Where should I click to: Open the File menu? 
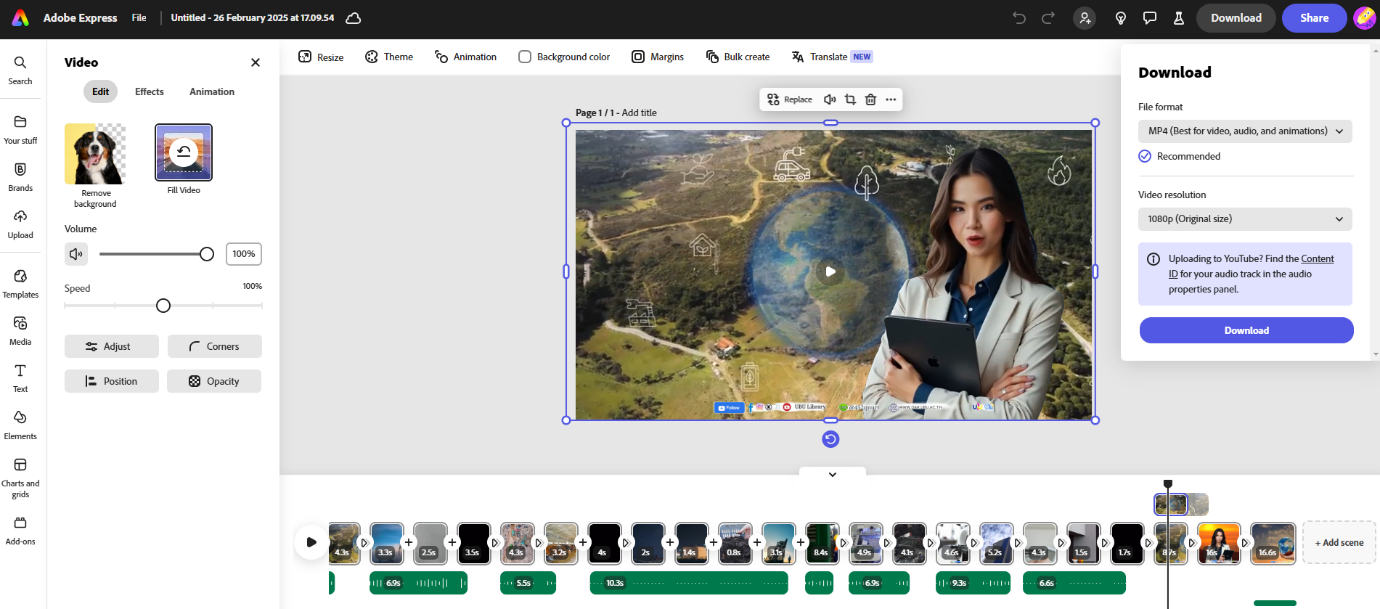[x=139, y=18]
